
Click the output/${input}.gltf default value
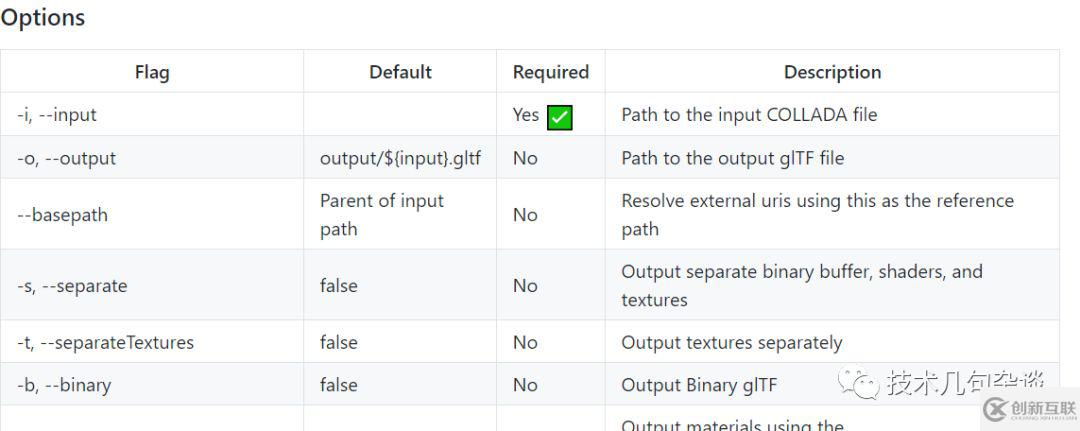[400, 158]
